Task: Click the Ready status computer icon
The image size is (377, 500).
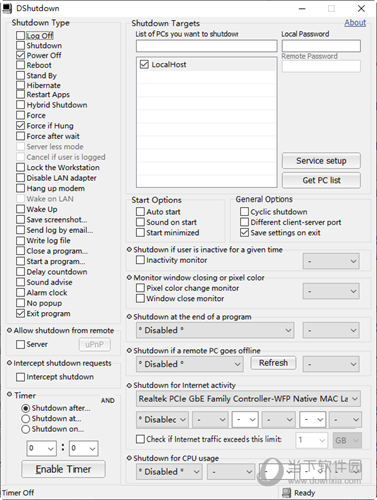Action: pos(286,493)
